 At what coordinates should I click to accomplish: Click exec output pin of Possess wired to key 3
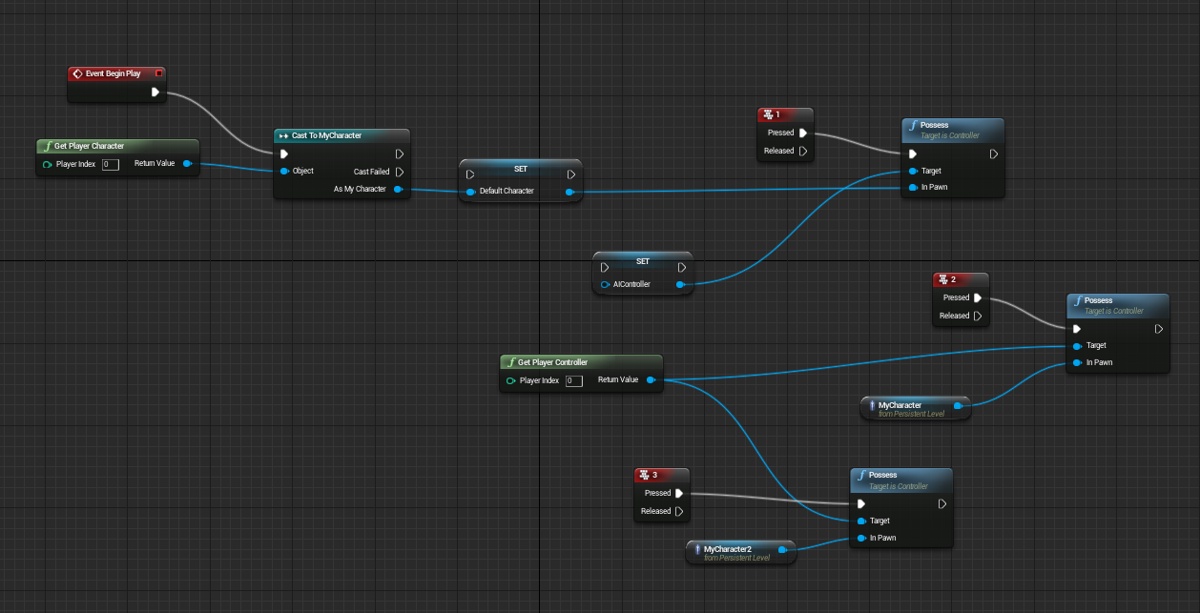pos(943,504)
